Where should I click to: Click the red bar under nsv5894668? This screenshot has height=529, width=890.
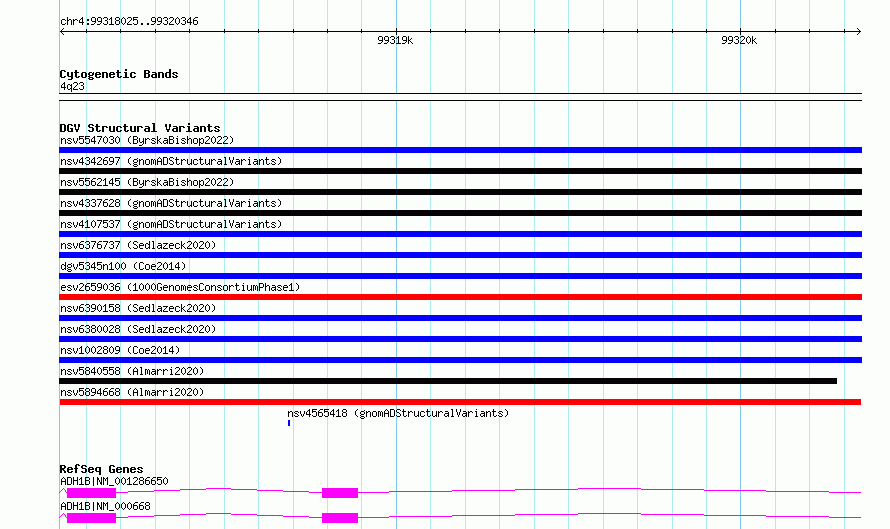tap(460, 402)
